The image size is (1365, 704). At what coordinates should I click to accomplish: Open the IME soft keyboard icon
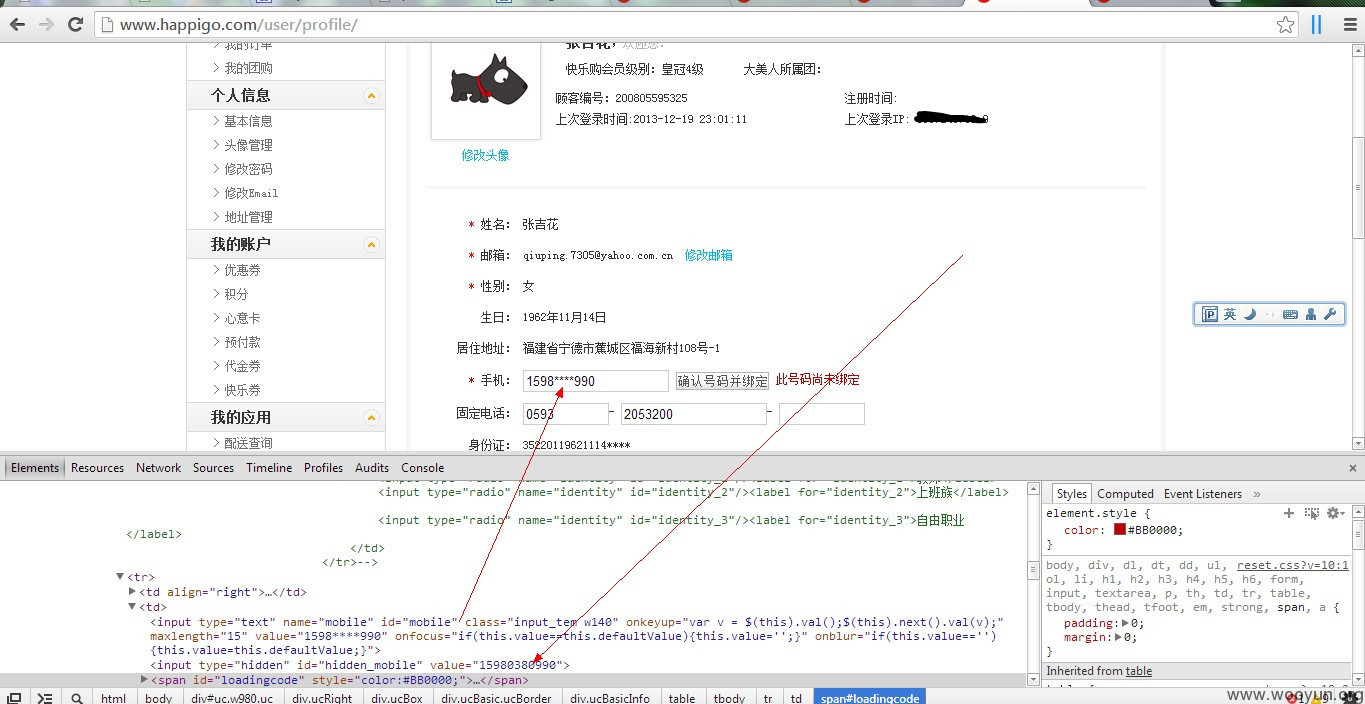1290,314
